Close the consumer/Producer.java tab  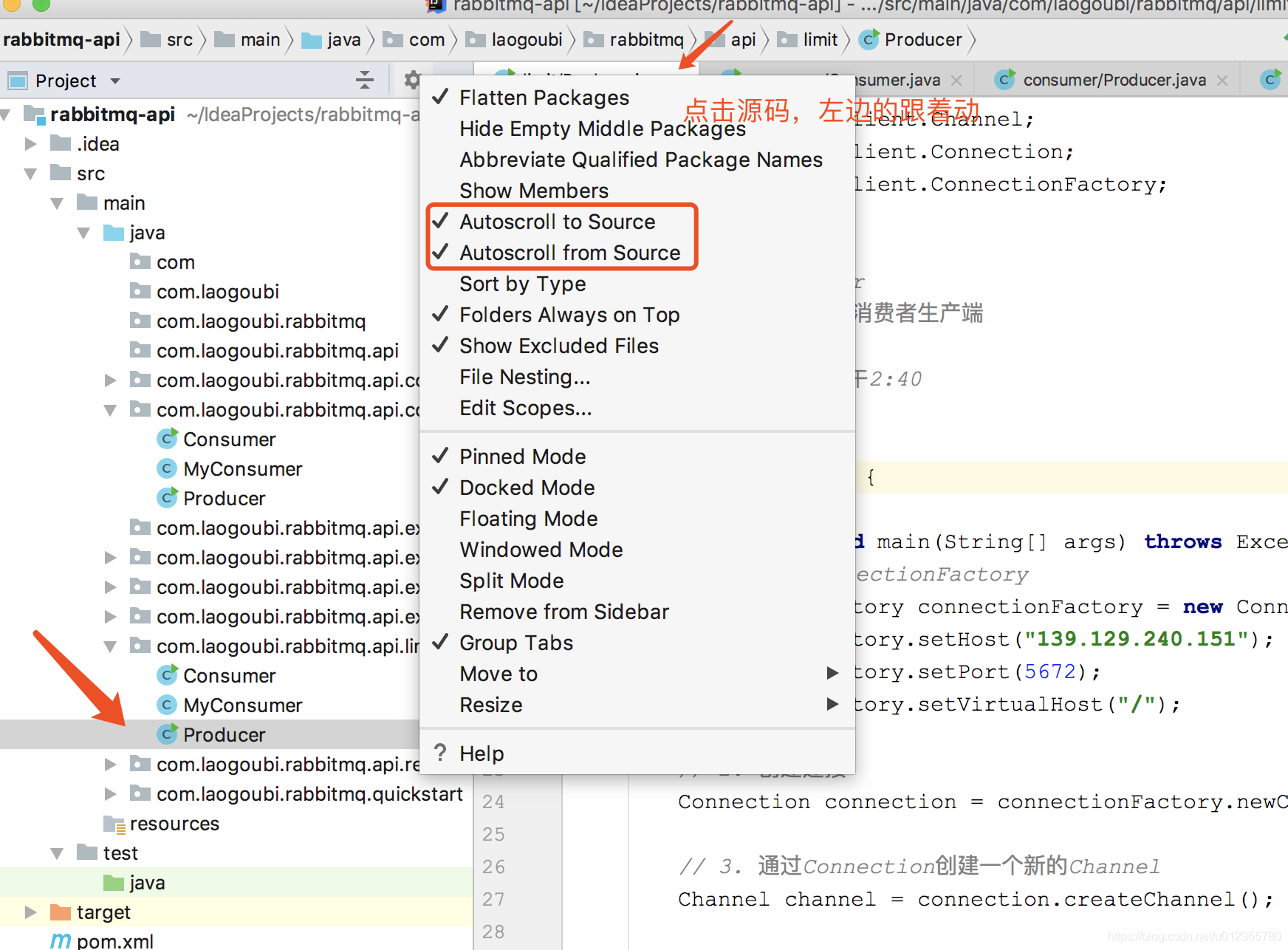click(1223, 80)
